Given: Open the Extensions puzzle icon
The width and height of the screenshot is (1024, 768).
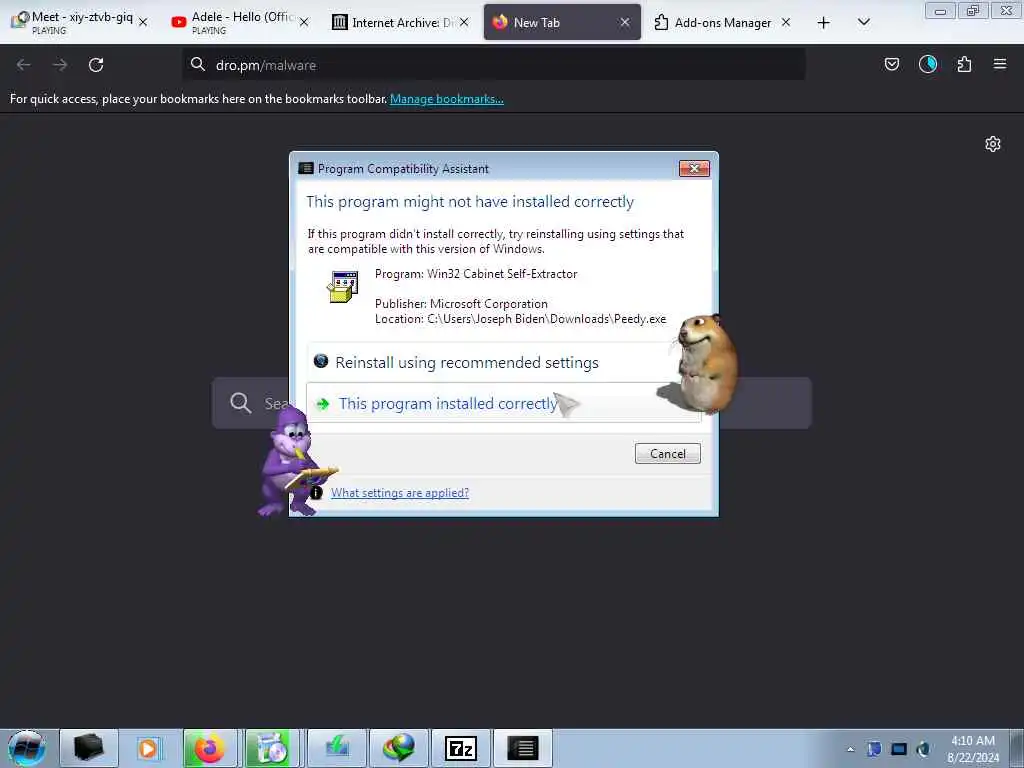Looking at the screenshot, I should coord(964,64).
